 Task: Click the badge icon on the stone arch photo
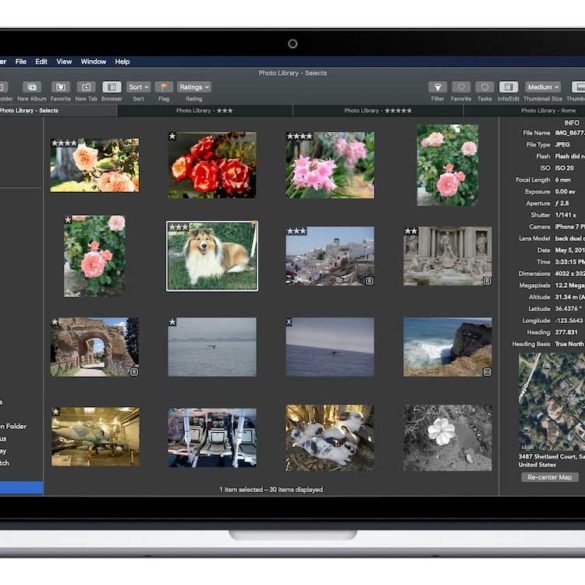pyautogui.click(x=134, y=372)
